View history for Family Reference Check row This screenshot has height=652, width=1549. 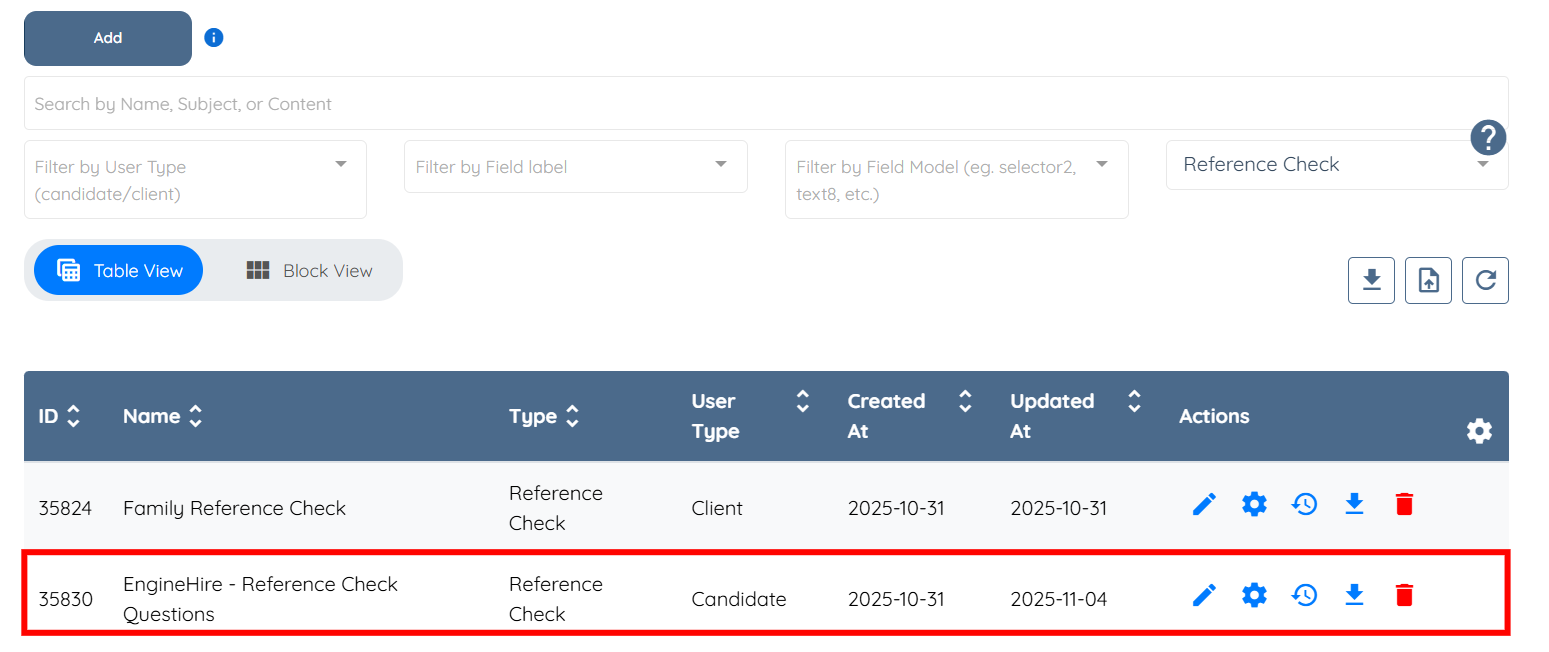1304,505
